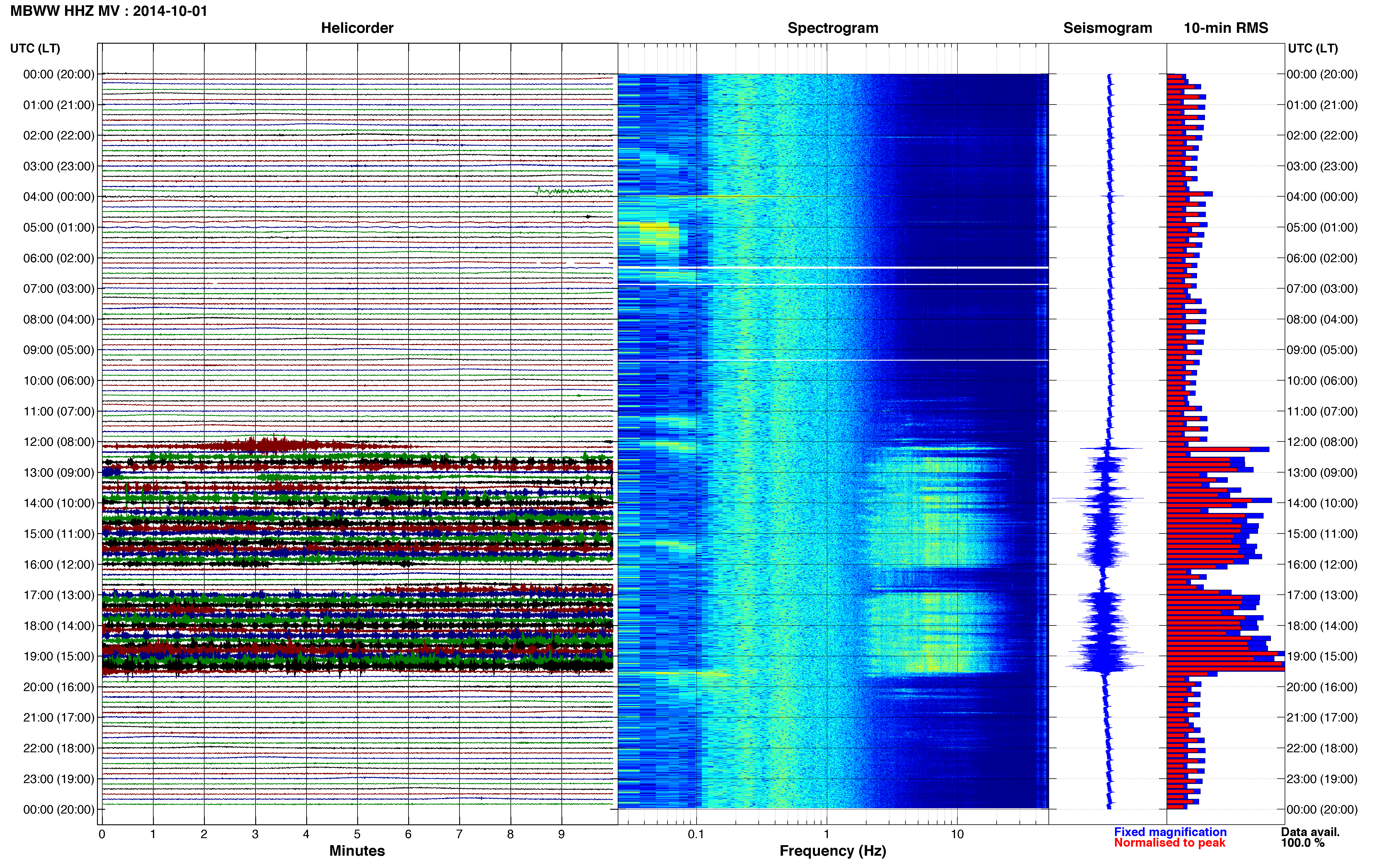
Task: Click right time label 09:00 (05:00)
Action: pos(1322,350)
